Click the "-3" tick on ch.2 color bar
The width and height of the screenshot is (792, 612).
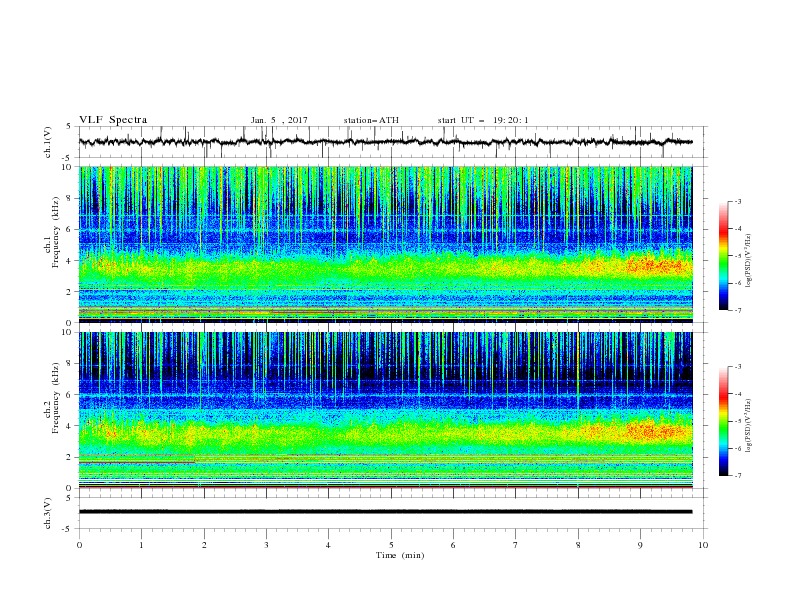coord(737,367)
